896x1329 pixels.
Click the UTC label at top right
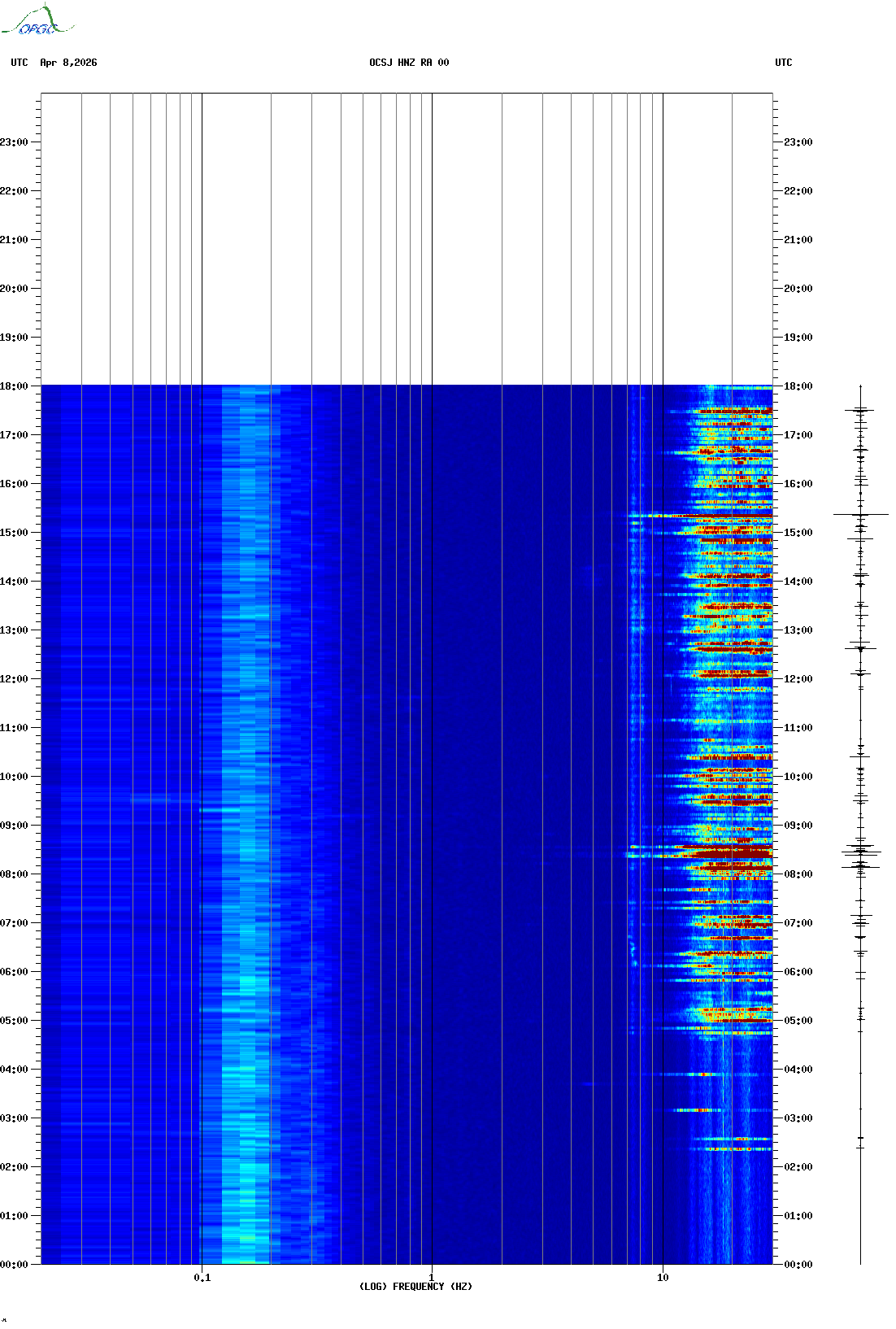pyautogui.click(x=783, y=63)
